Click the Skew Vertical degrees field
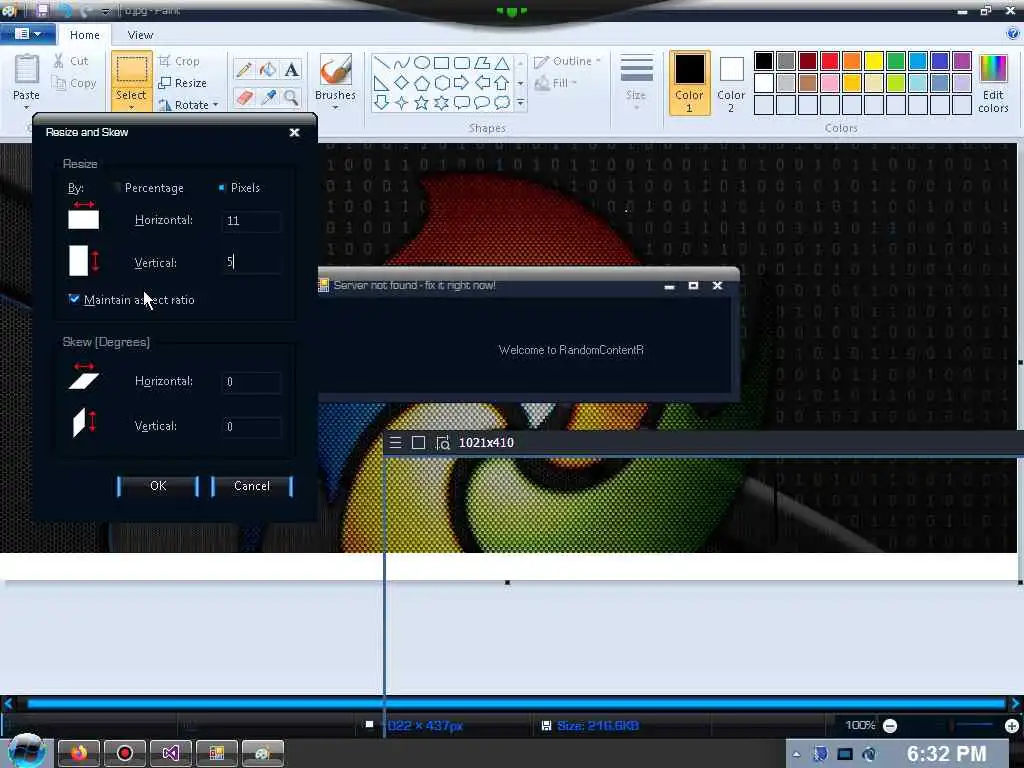The height and width of the screenshot is (768, 1024). (251, 426)
